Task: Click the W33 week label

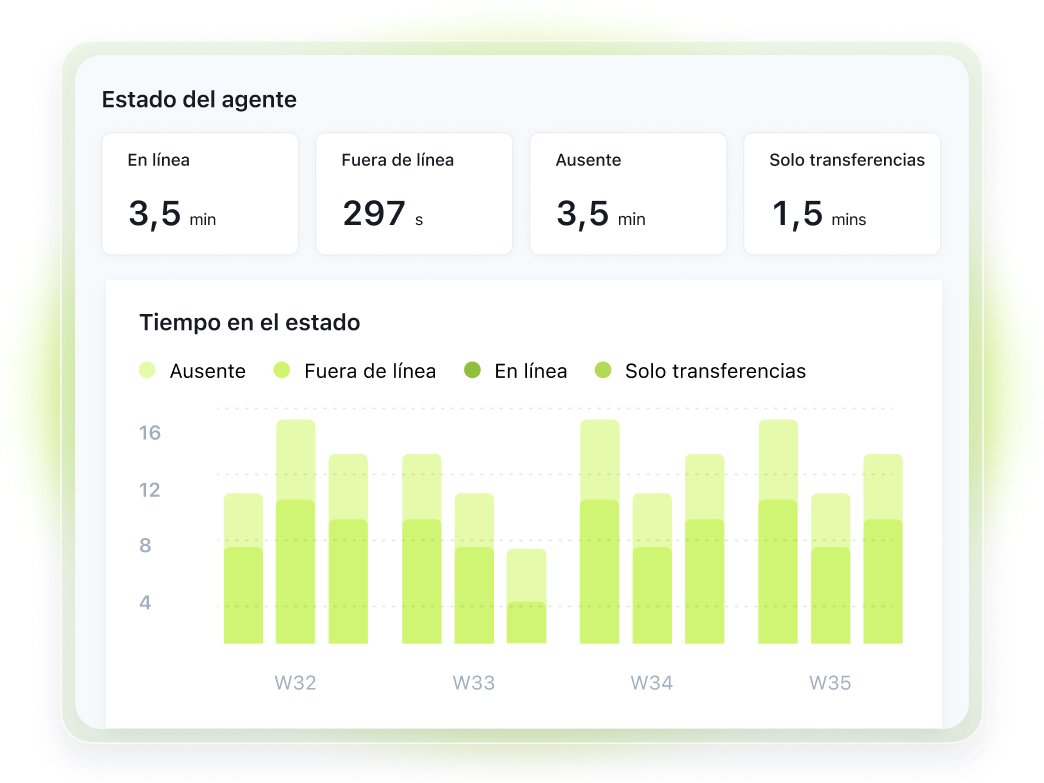Action: pyautogui.click(x=473, y=683)
